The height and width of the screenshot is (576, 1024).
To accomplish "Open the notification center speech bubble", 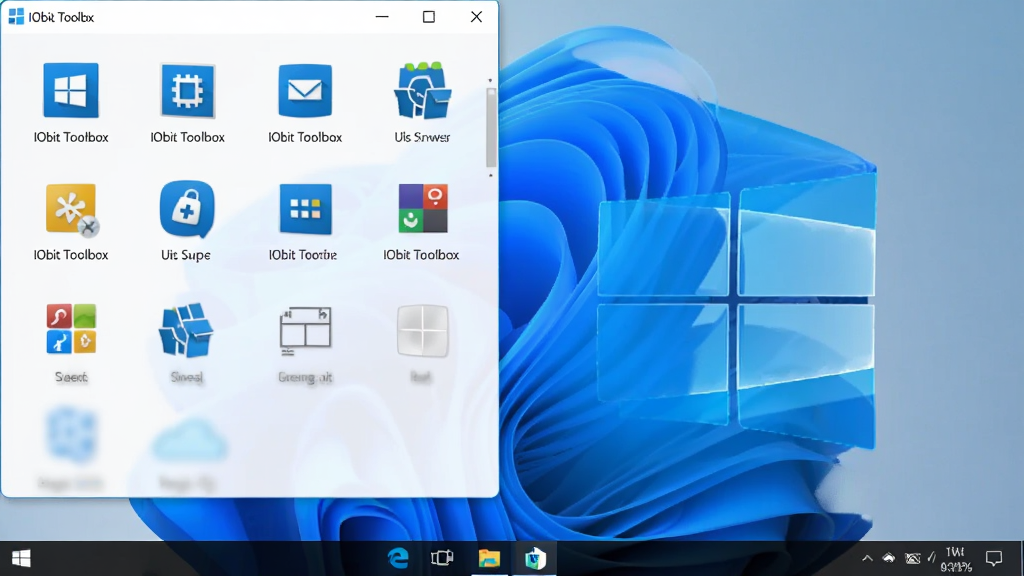I will pyautogui.click(x=994, y=558).
